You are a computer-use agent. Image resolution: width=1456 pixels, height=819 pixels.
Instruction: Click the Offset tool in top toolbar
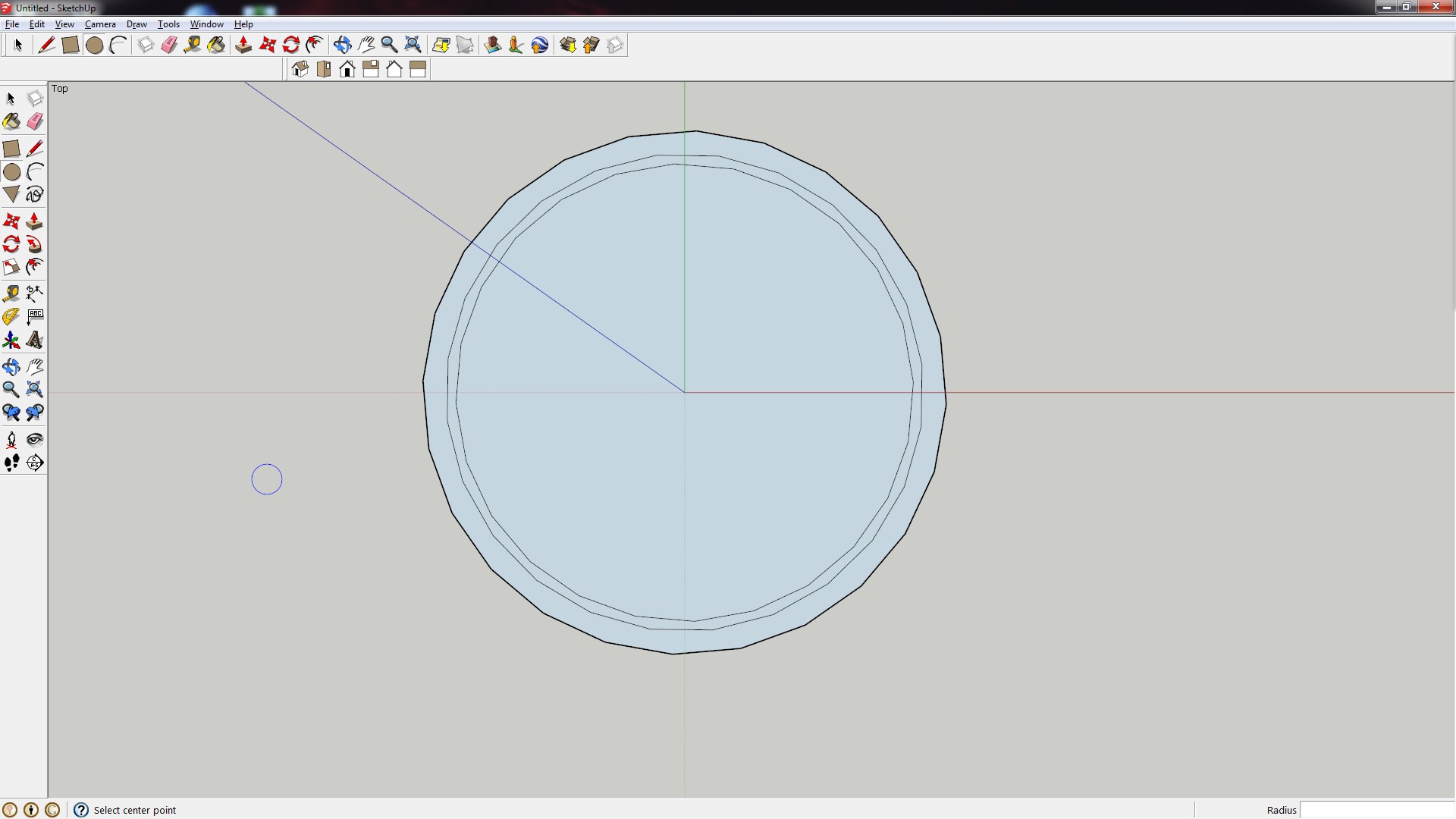(314, 45)
